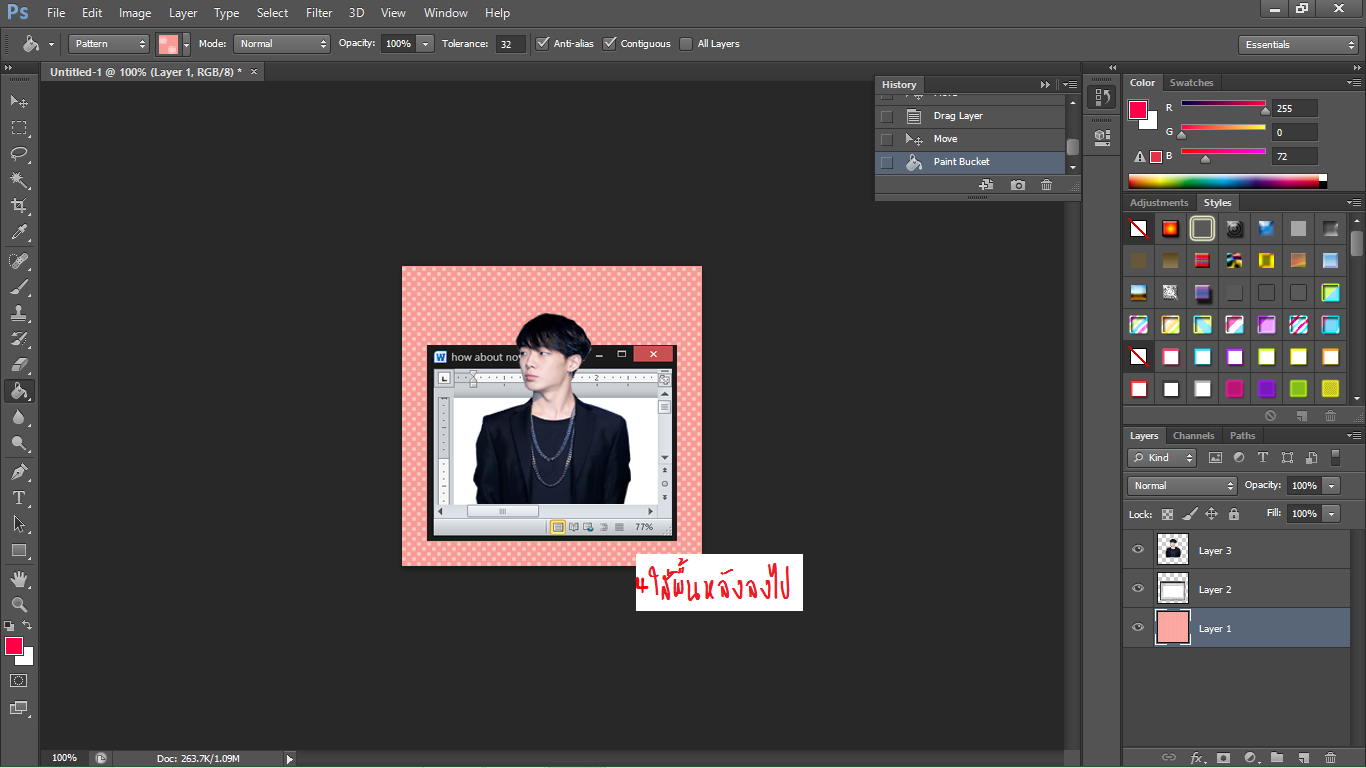
Task: Open the Pattern fill source dropdown
Action: (109, 44)
